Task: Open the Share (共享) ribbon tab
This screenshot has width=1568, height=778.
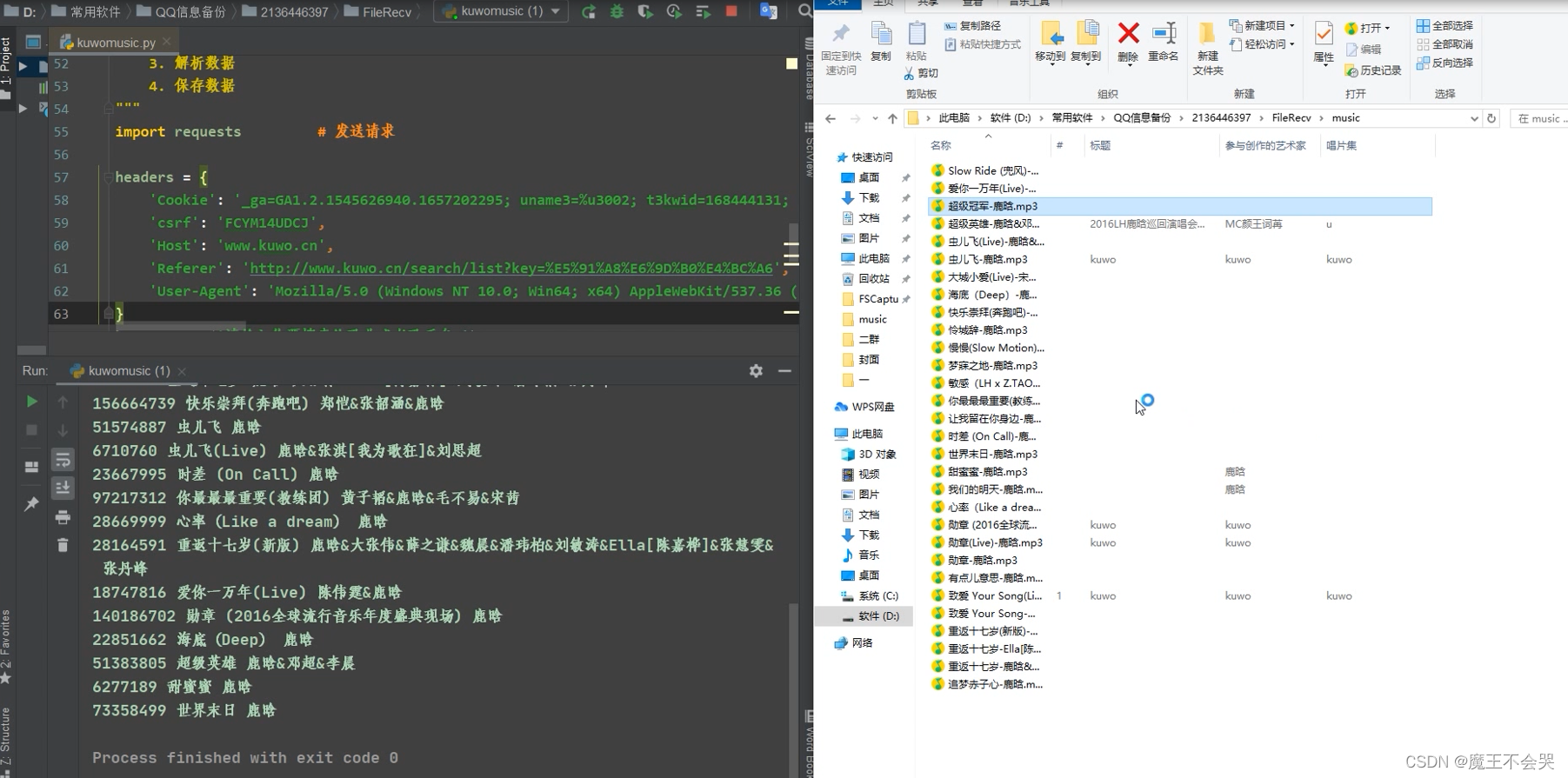Action: tap(927, 3)
